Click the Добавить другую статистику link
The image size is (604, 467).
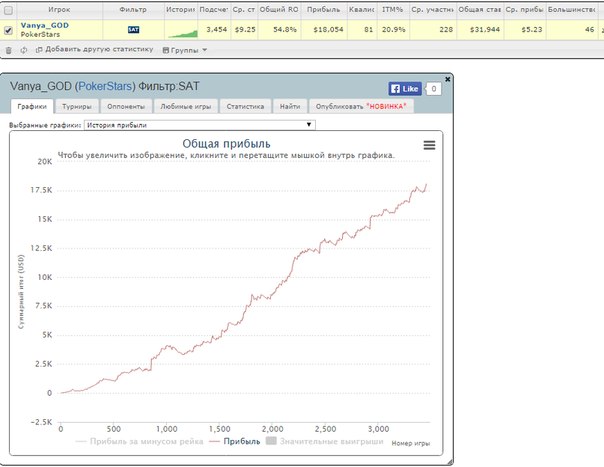(99, 49)
